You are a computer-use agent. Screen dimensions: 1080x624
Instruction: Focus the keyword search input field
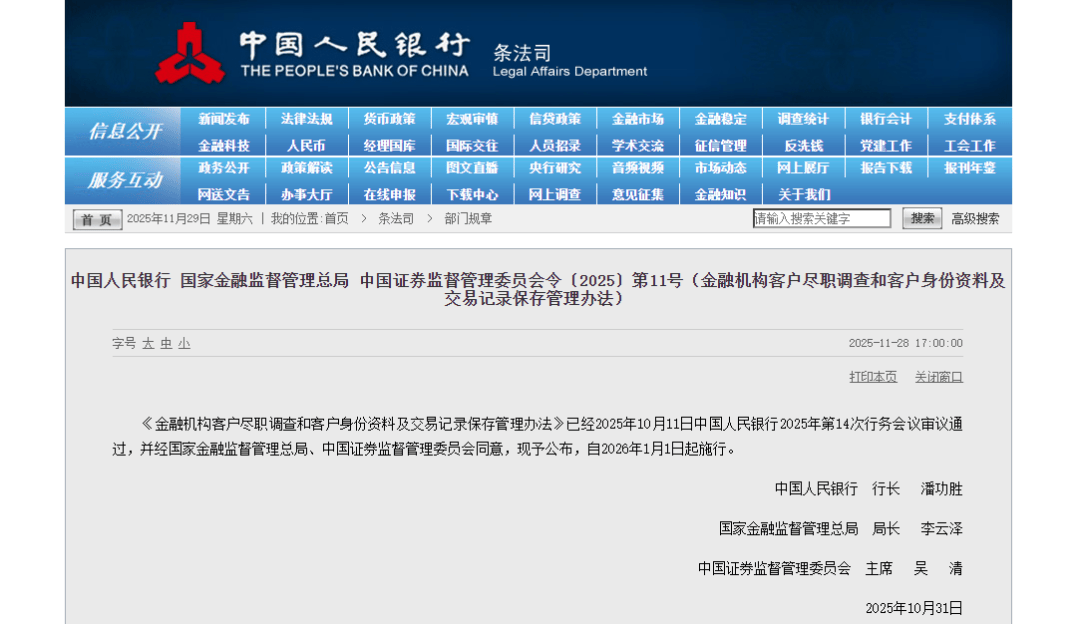click(x=821, y=218)
